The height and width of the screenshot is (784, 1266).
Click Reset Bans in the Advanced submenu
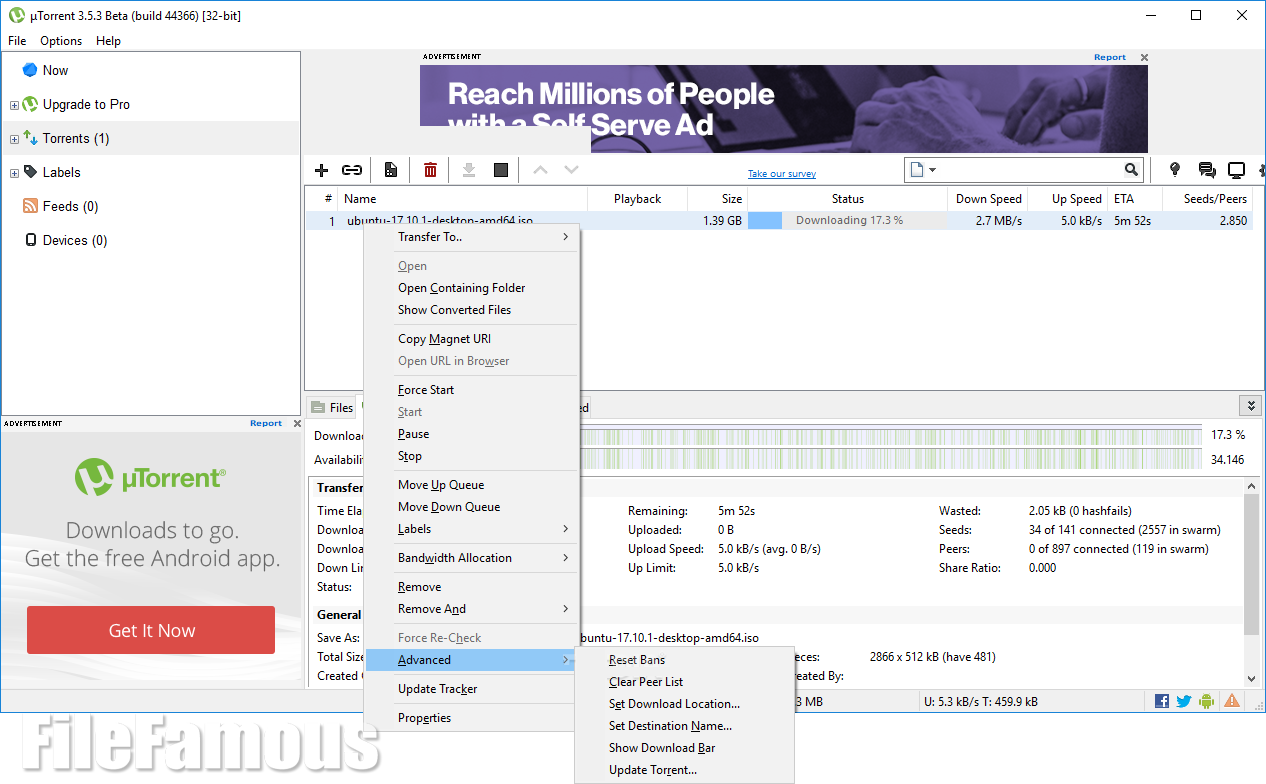point(684,660)
